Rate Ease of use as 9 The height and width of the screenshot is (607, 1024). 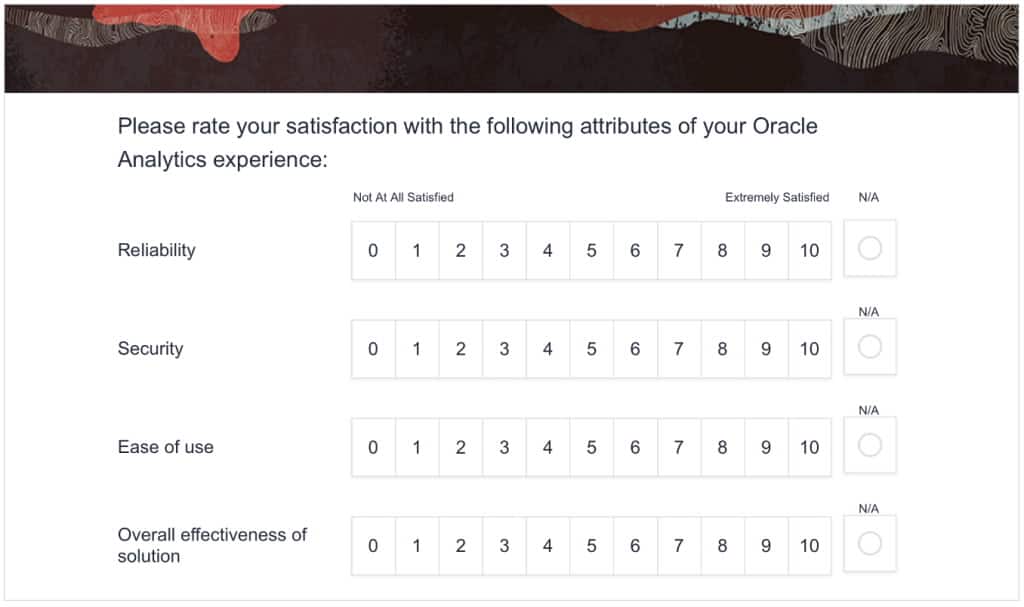[x=766, y=447]
